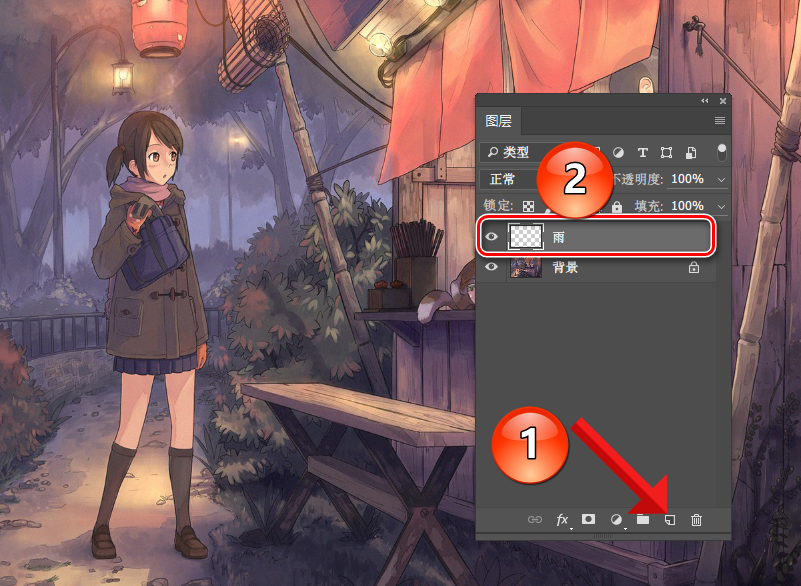Create a new layer

[670, 520]
